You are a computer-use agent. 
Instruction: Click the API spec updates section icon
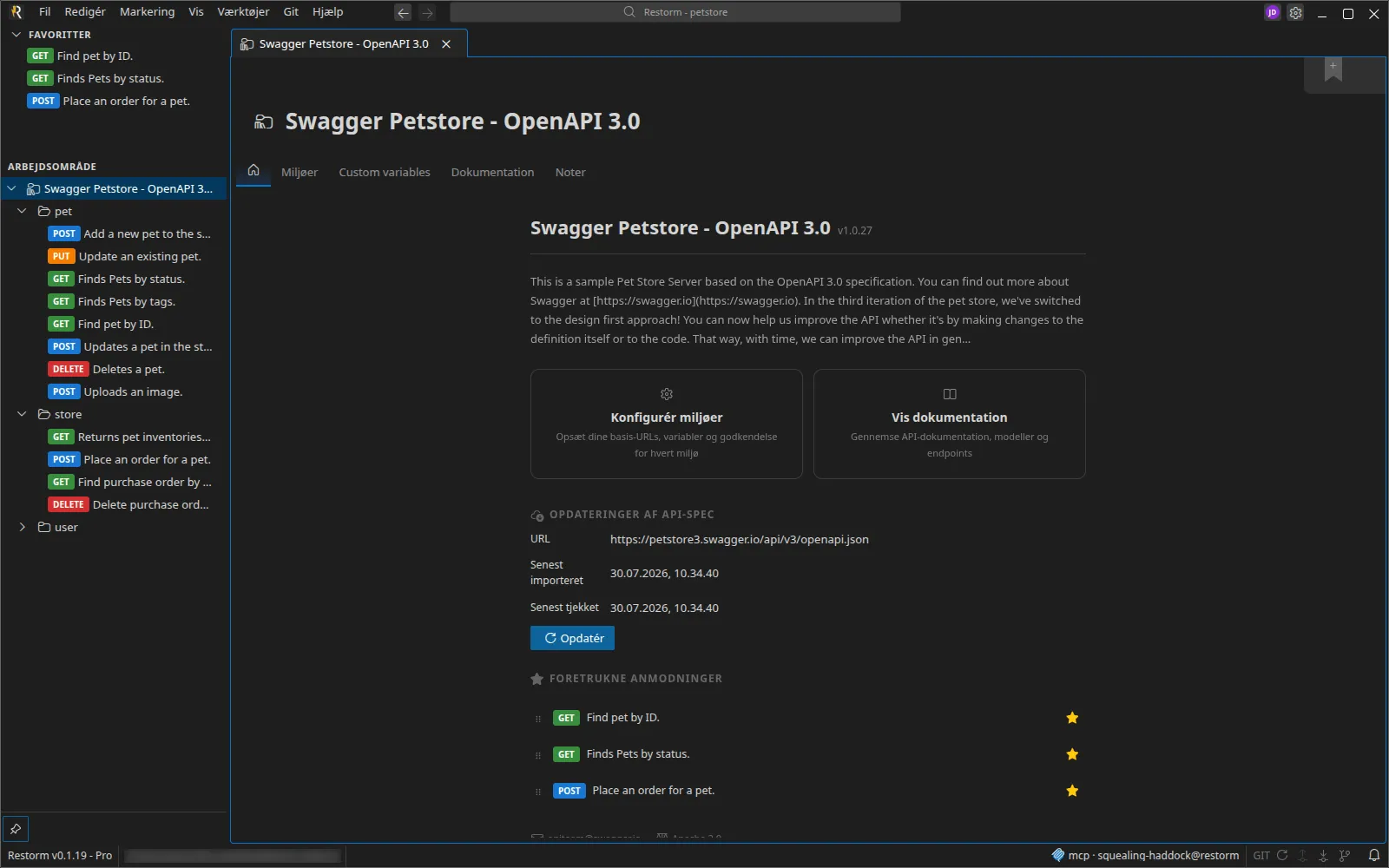click(537, 515)
